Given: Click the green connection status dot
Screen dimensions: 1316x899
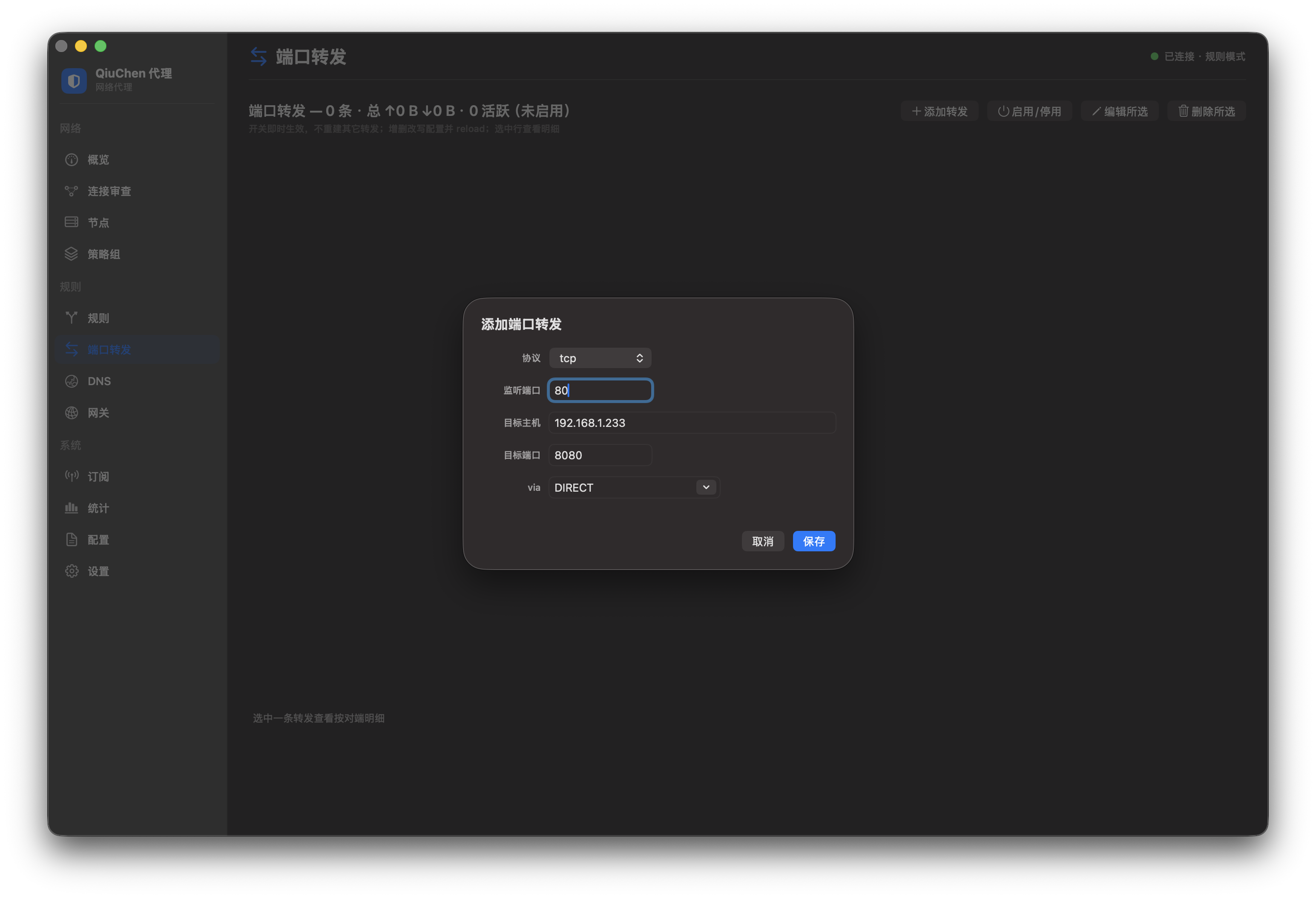Looking at the screenshot, I should (x=1155, y=56).
